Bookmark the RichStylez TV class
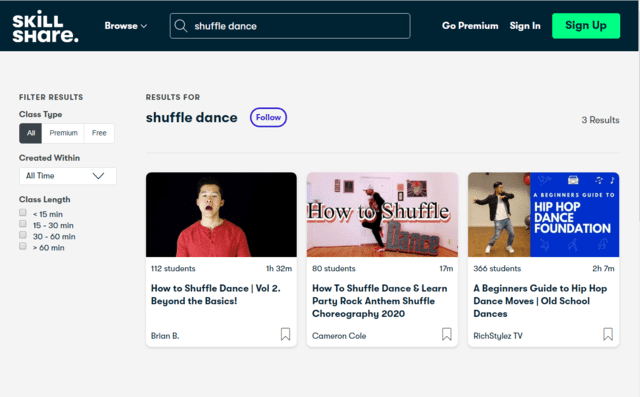This screenshot has height=397, width=640. click(x=608, y=334)
